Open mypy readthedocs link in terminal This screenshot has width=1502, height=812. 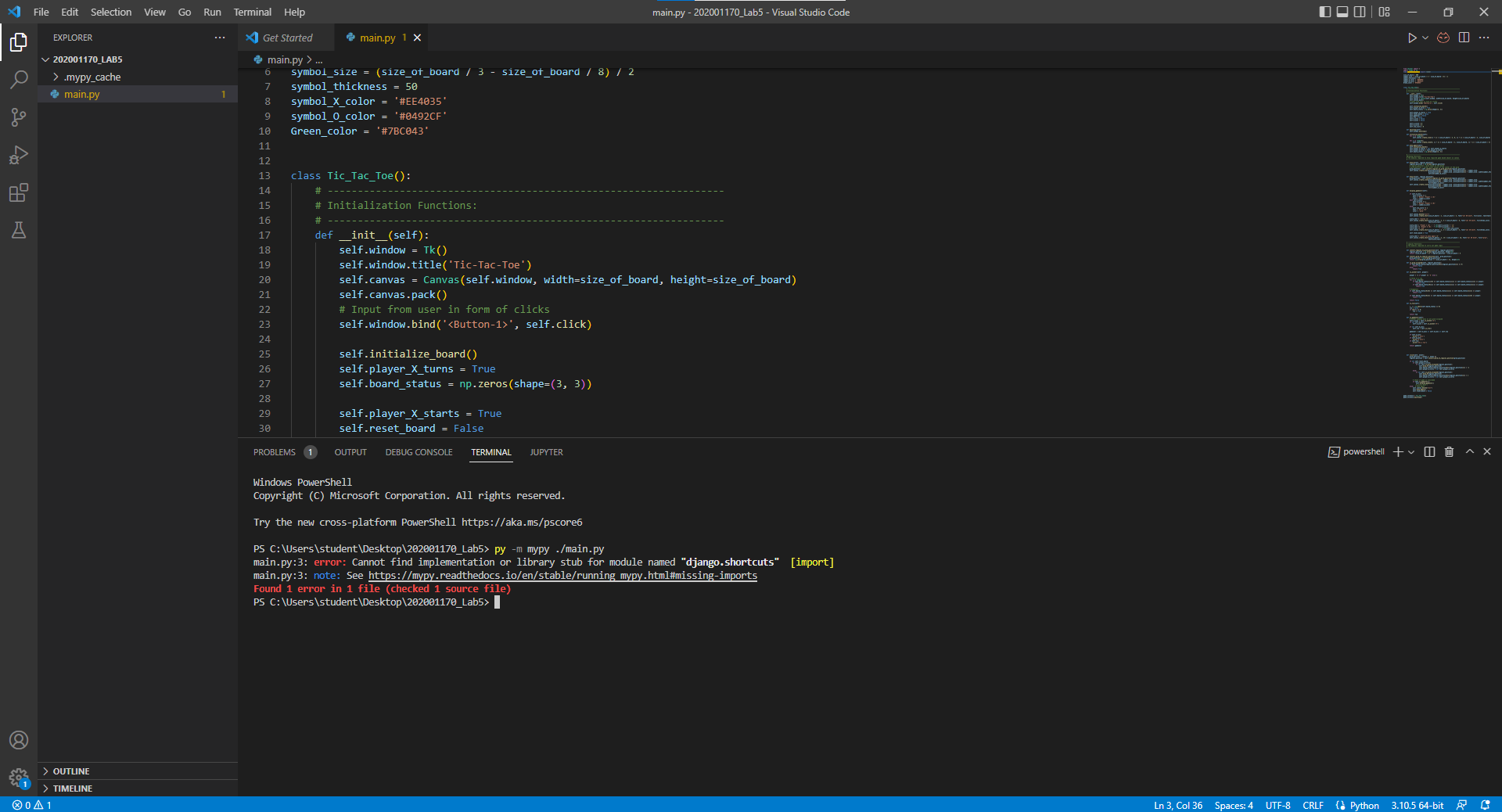tap(562, 576)
